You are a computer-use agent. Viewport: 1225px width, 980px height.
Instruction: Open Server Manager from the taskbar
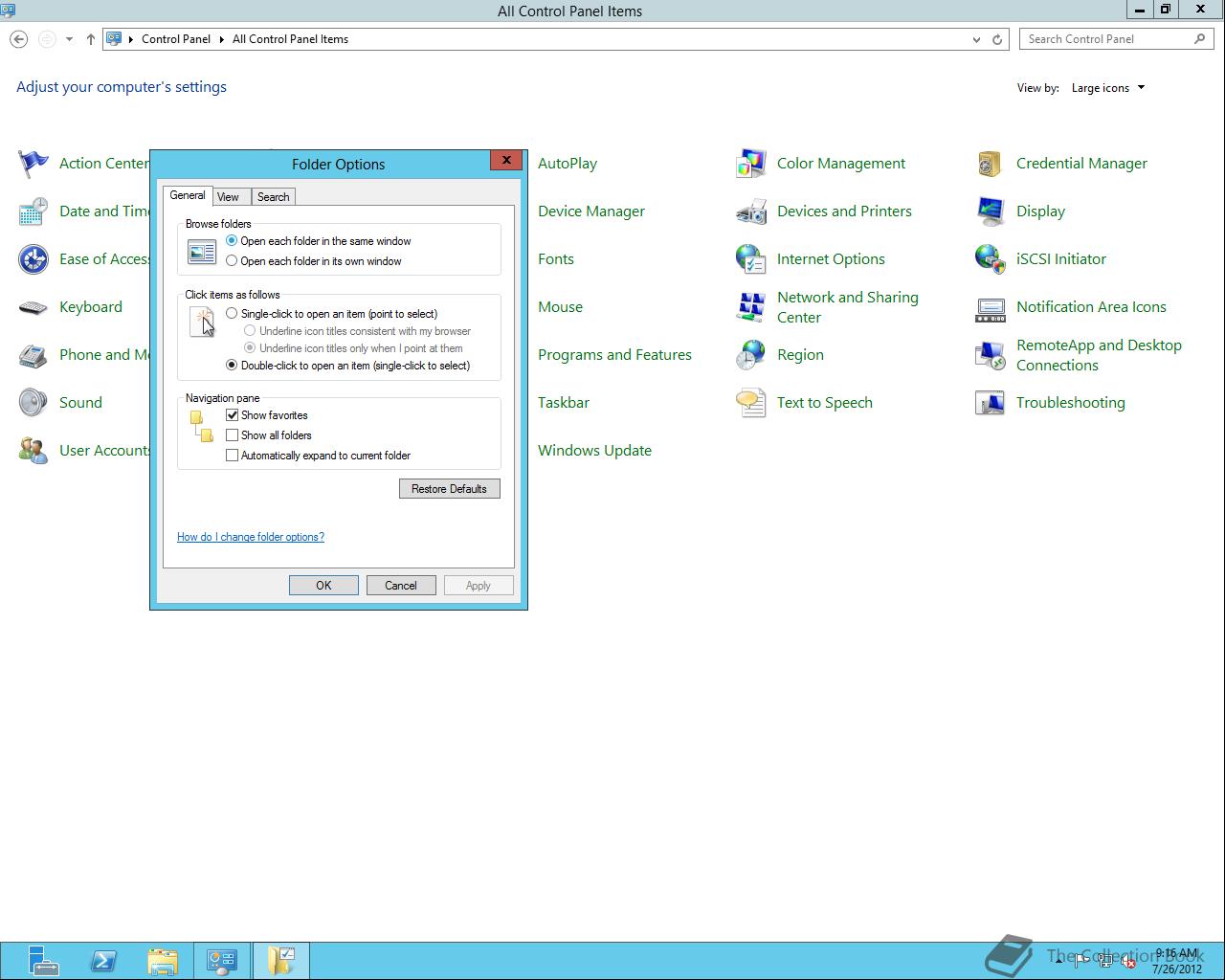pos(43,960)
